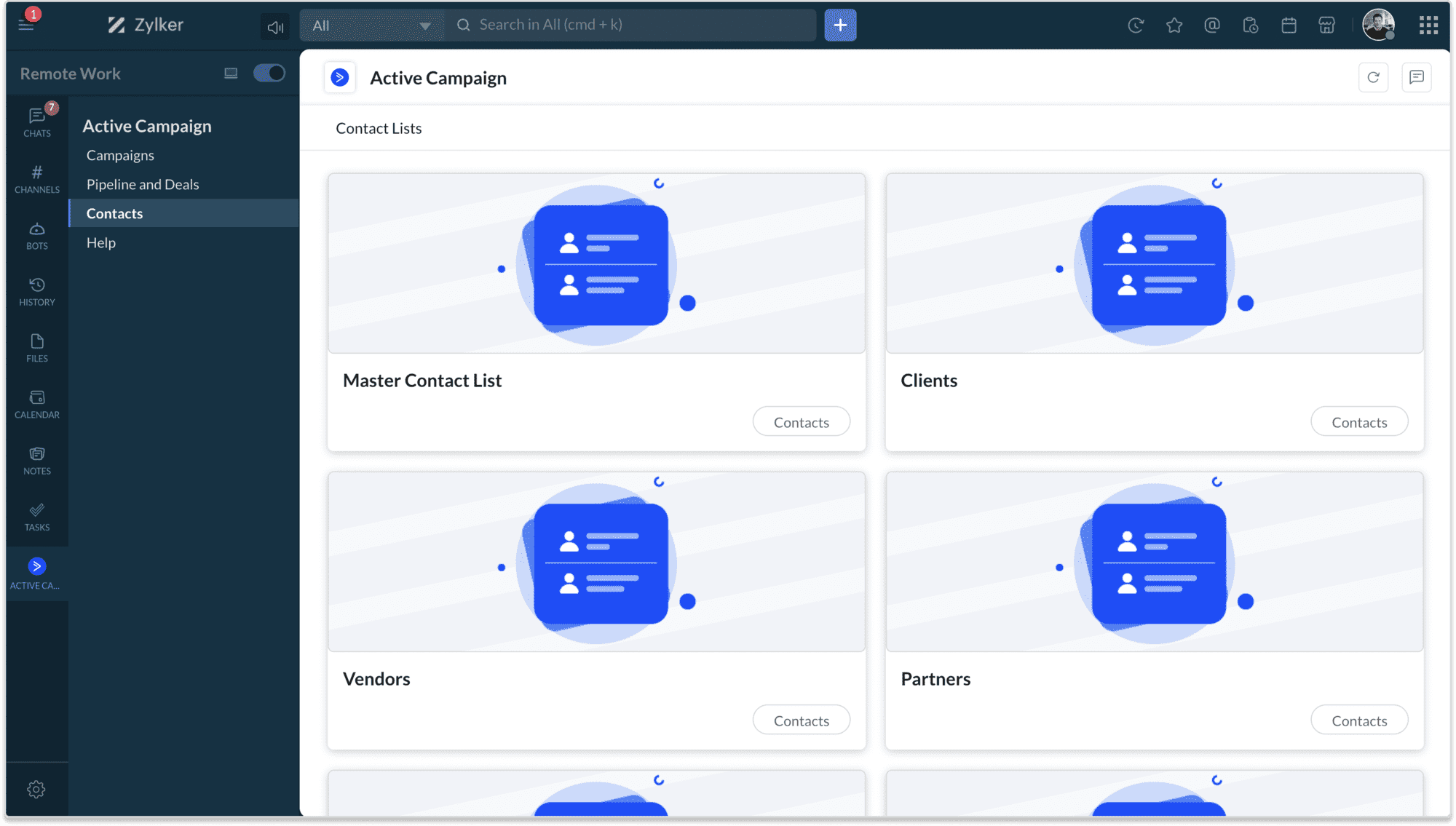Open starred messages star icon
The width and height of the screenshot is (1456, 826).
pyautogui.click(x=1174, y=26)
